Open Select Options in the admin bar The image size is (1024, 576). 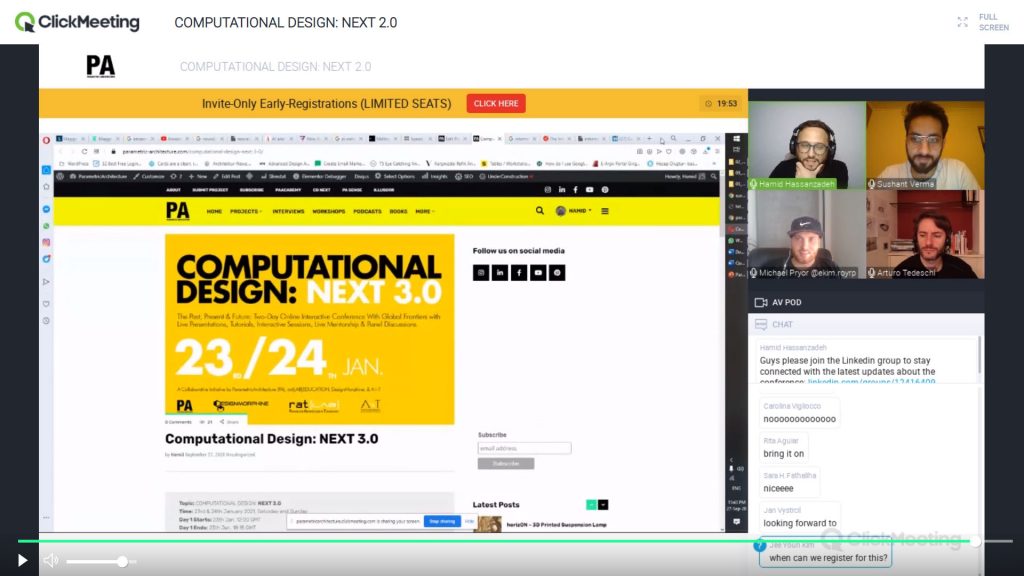click(x=395, y=176)
